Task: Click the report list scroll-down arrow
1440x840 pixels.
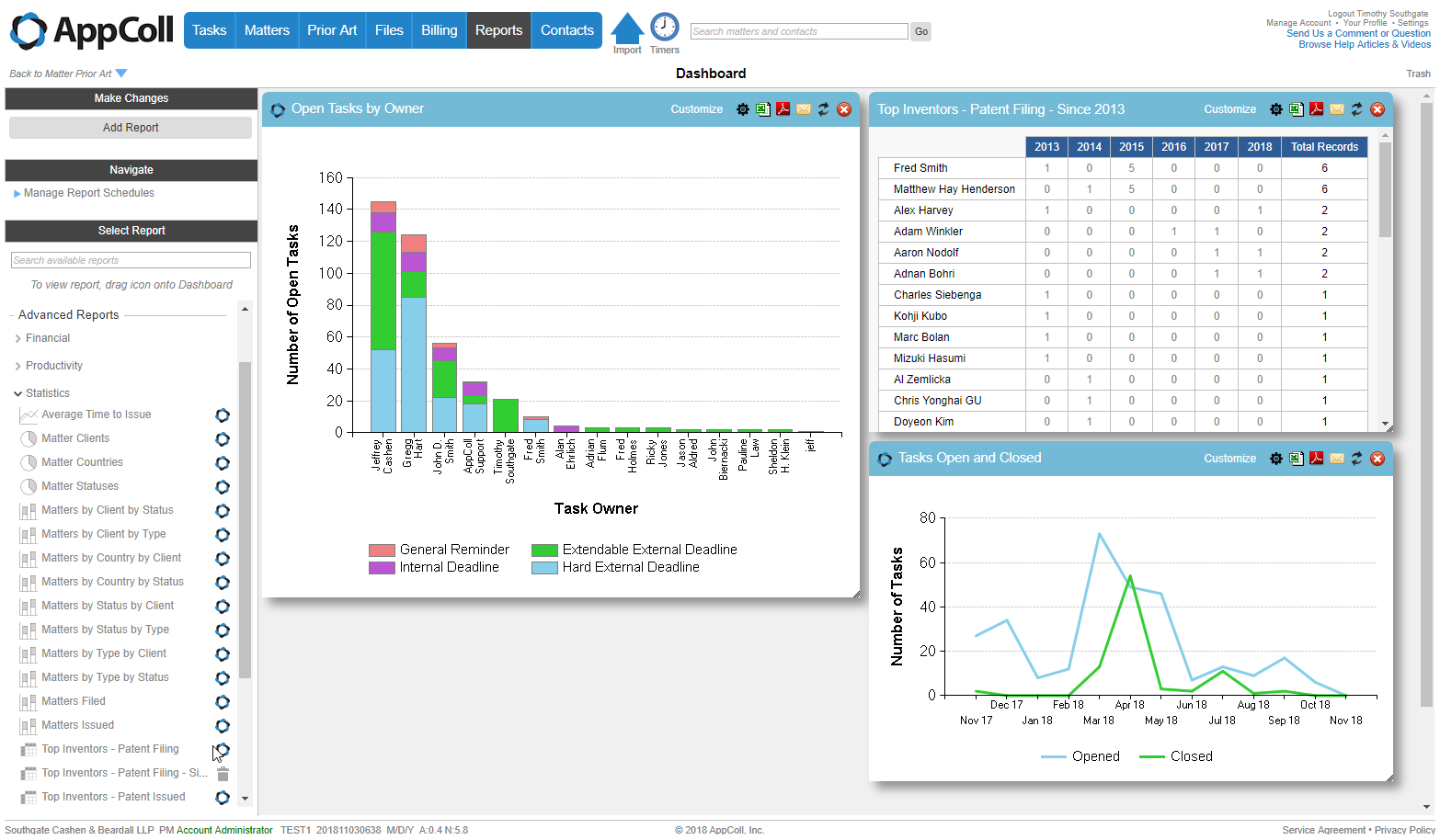Action: (x=245, y=799)
